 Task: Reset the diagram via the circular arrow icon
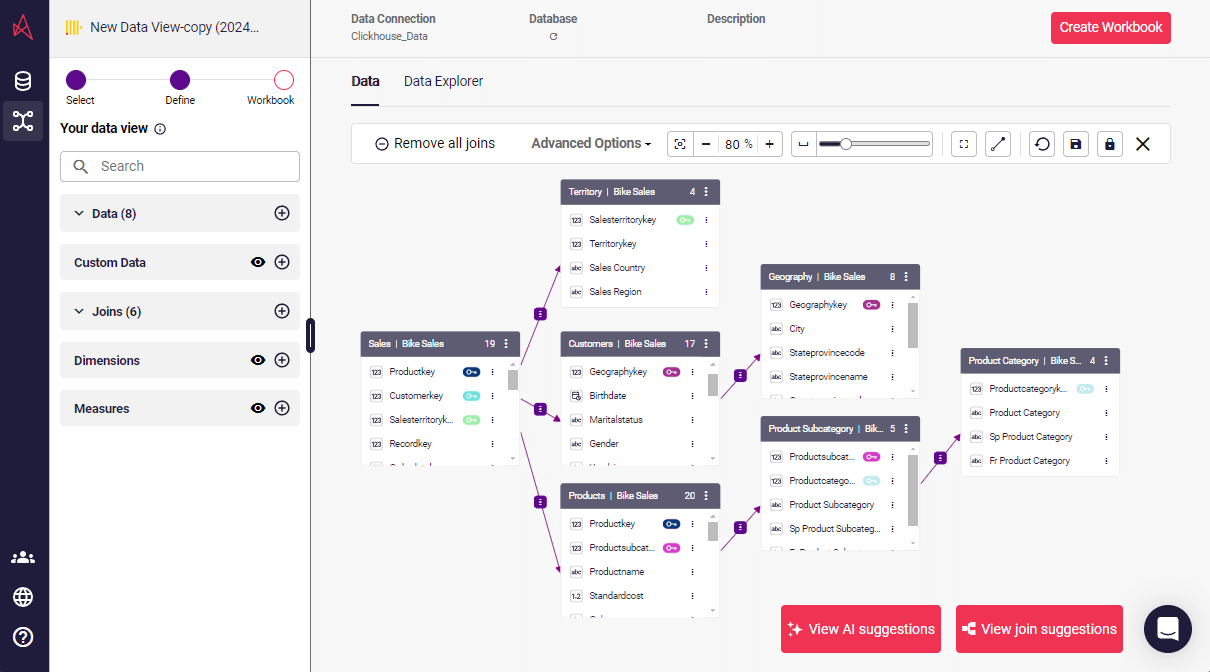[x=1041, y=144]
